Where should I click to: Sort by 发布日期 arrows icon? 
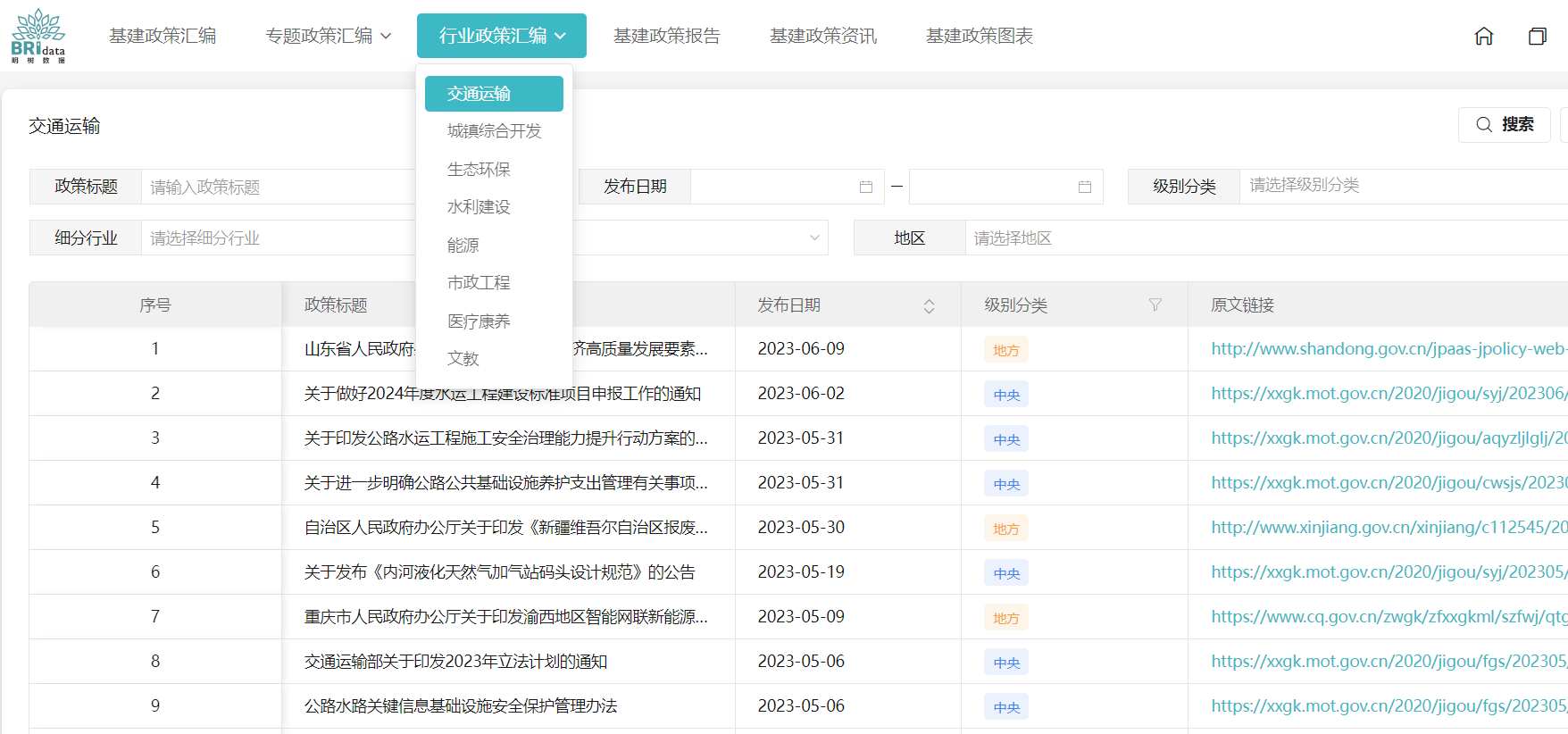[929, 305]
